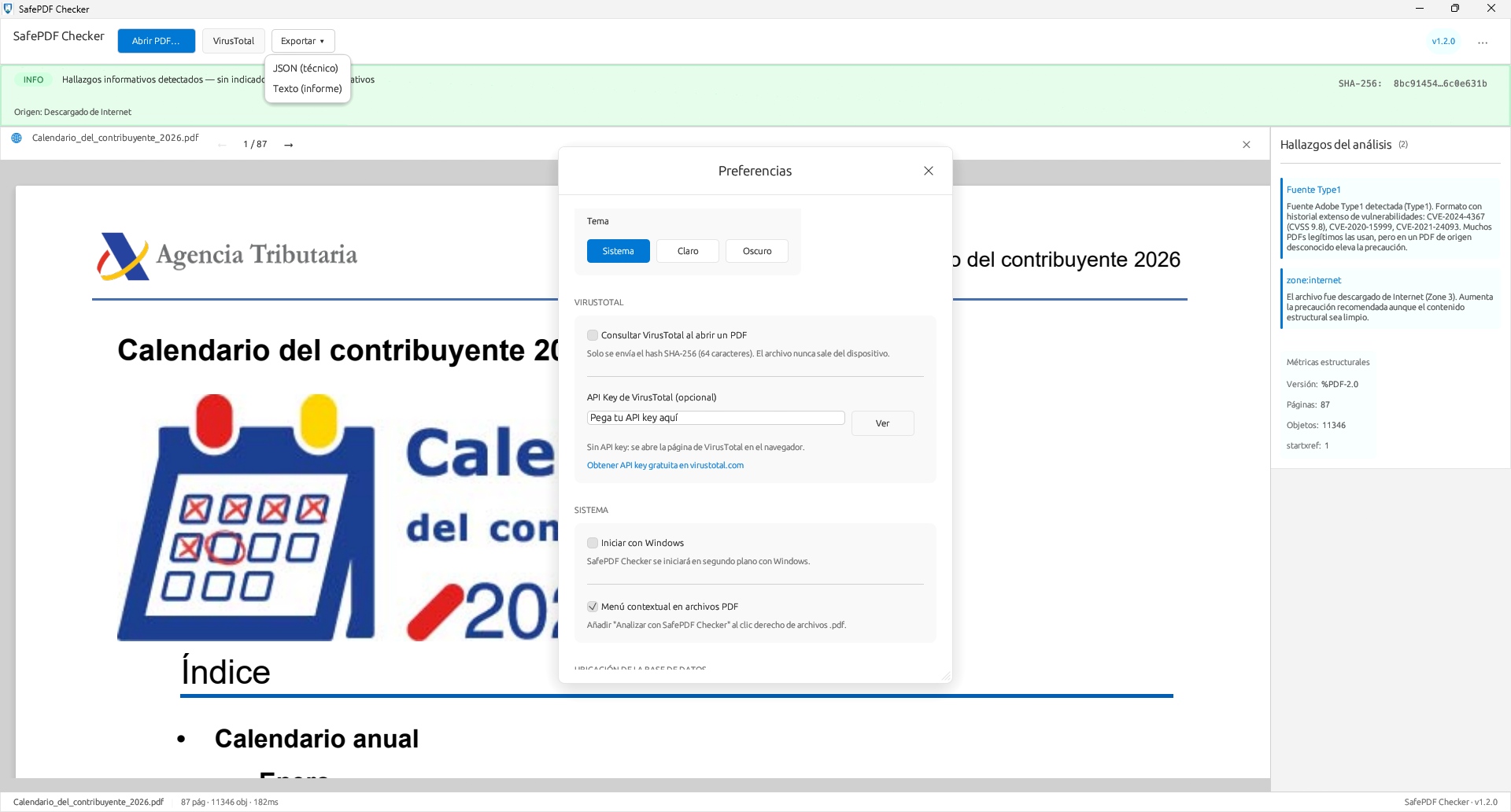
Task: Close the Preferencias dialog
Action: pyautogui.click(x=929, y=170)
